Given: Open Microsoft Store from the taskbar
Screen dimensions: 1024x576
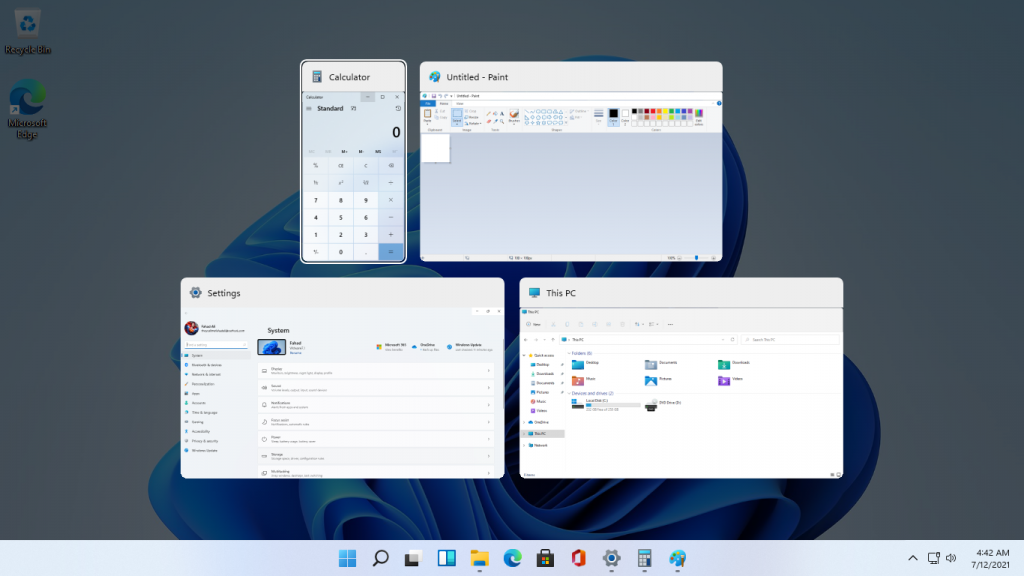Looking at the screenshot, I should coord(545,559).
